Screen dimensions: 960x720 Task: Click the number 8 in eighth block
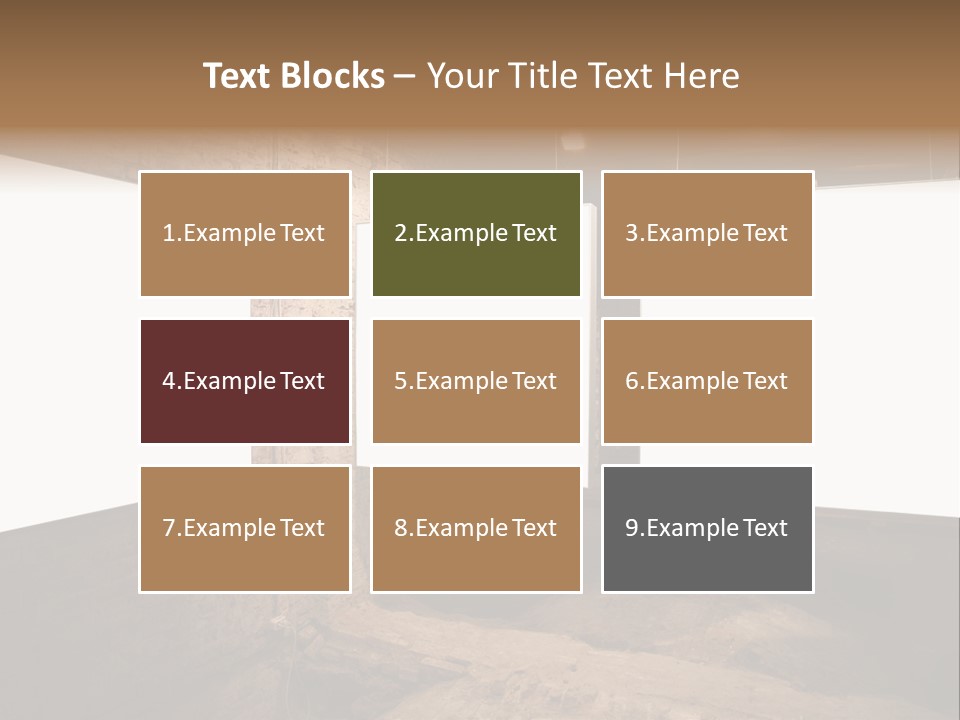coord(401,528)
